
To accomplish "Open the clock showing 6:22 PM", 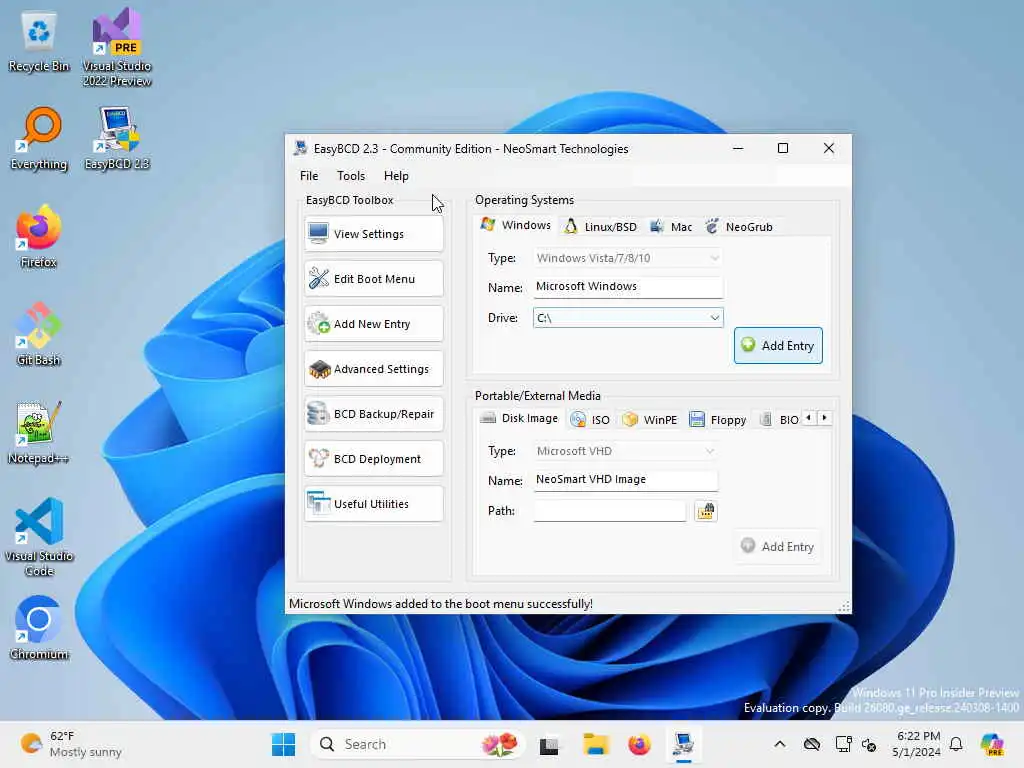I will coord(917,744).
